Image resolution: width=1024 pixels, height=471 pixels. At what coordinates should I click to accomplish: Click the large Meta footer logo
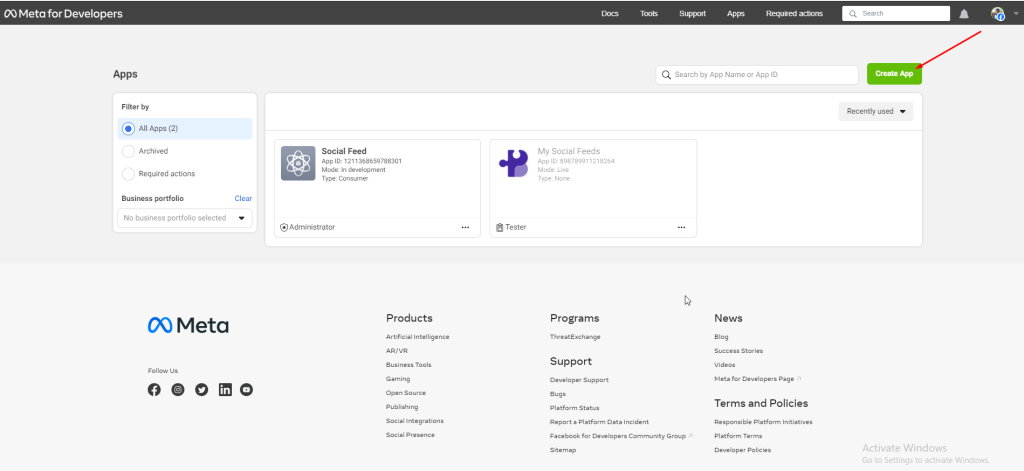click(x=188, y=325)
